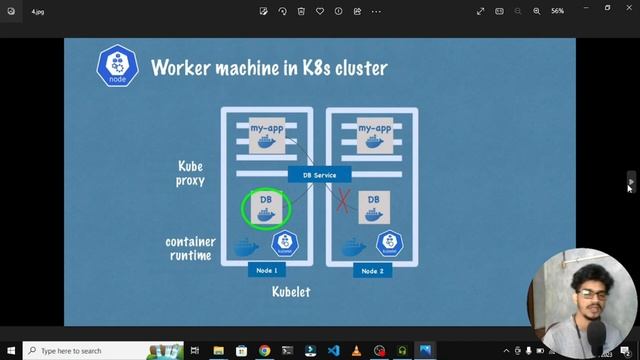Zoom in using the plus magnifier
Viewport: 640px width, 360px height.
tap(537, 11)
